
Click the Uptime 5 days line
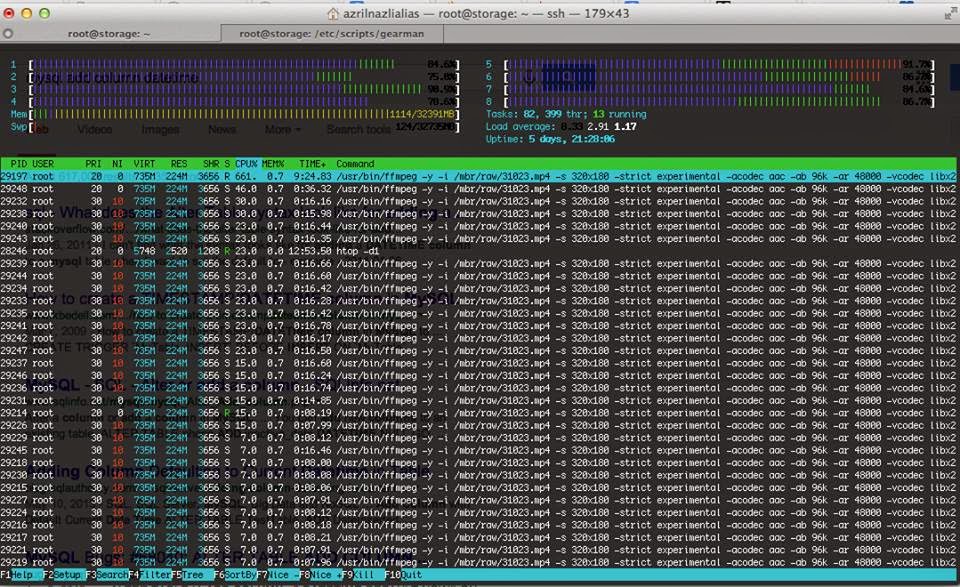[550, 139]
